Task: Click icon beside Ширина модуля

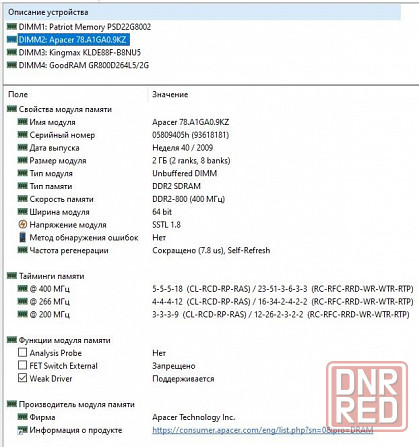Action: [x=22, y=211]
